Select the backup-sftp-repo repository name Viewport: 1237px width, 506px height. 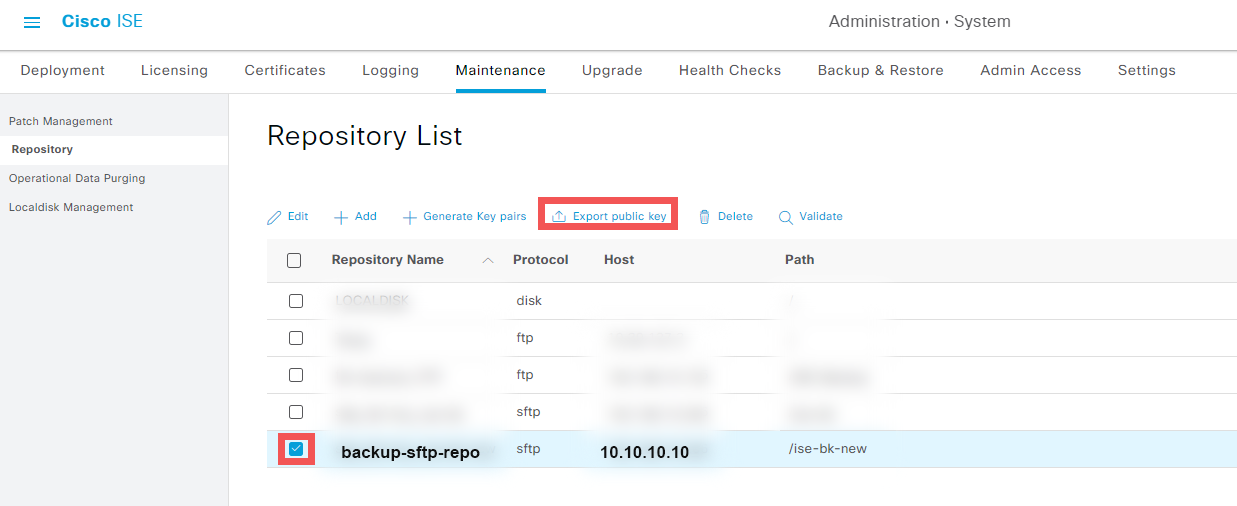tap(410, 452)
